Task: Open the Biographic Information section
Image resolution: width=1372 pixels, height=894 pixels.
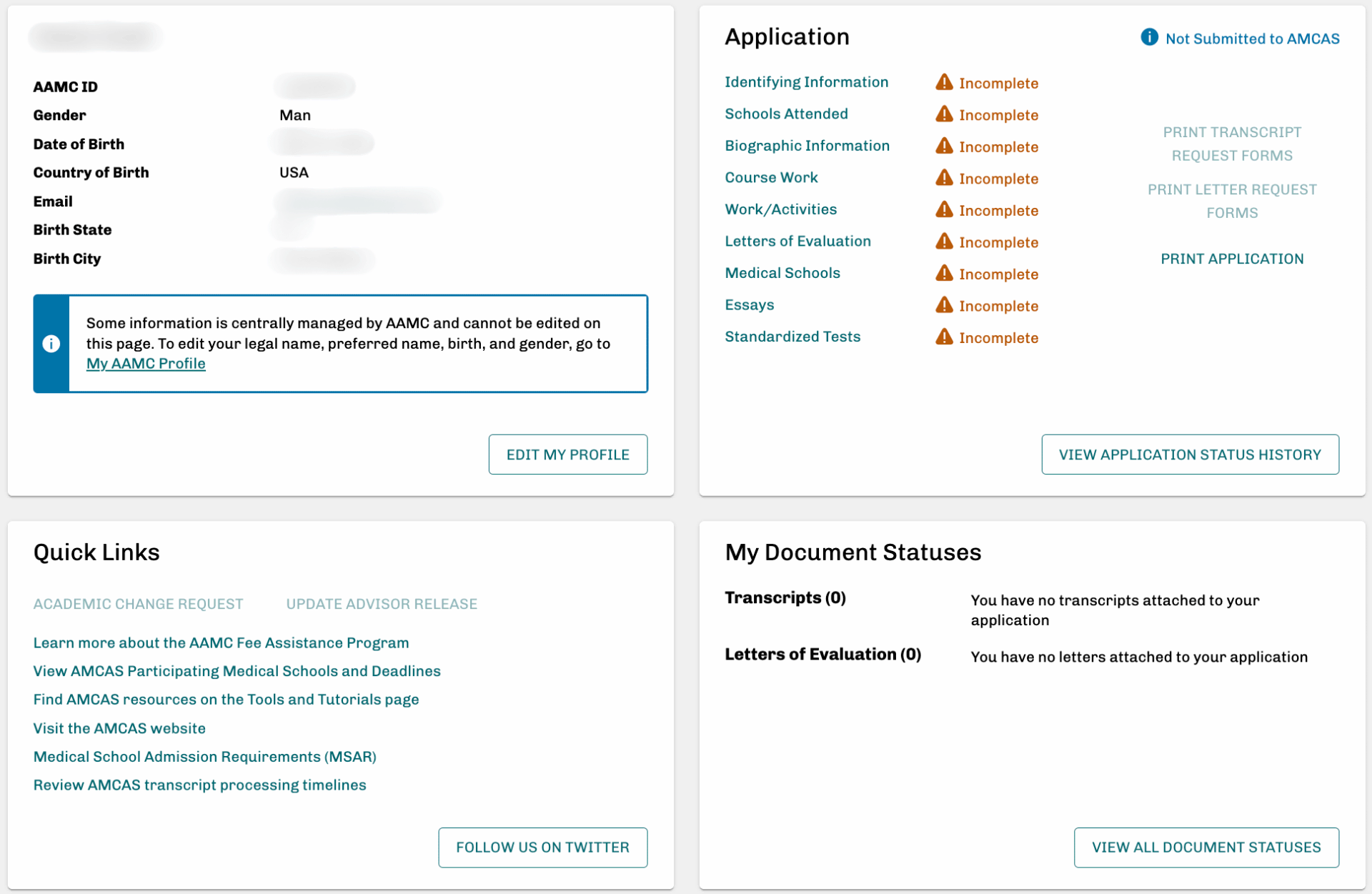Action: [807, 145]
